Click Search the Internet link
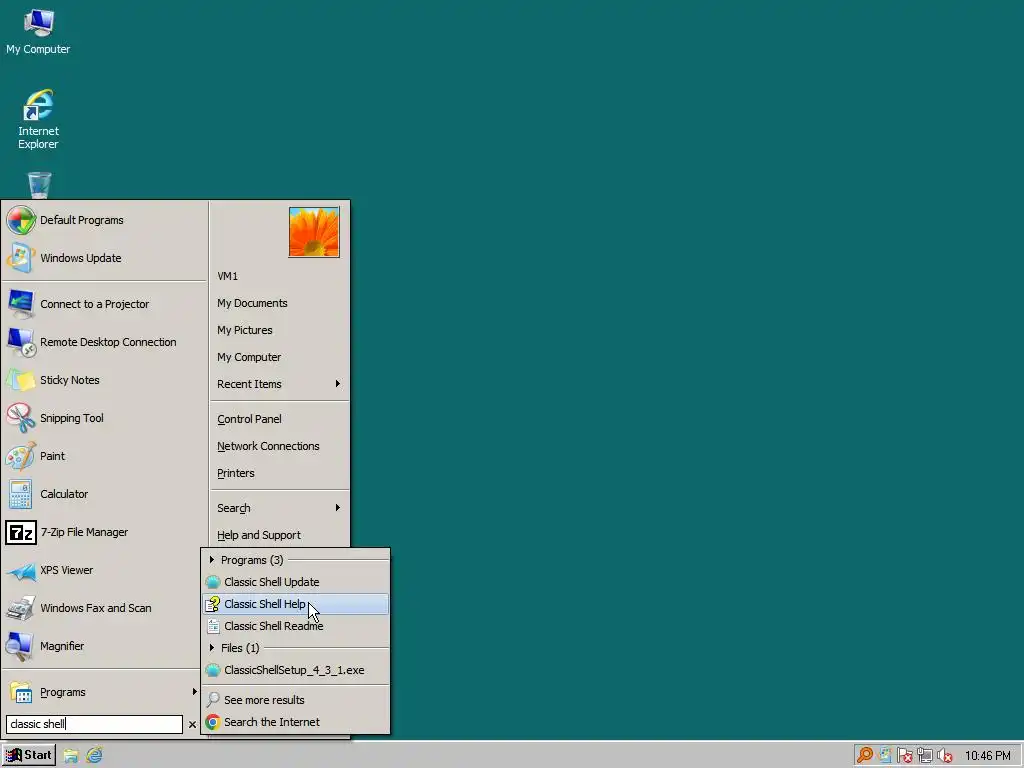Viewport: 1024px width, 768px height. point(272,722)
